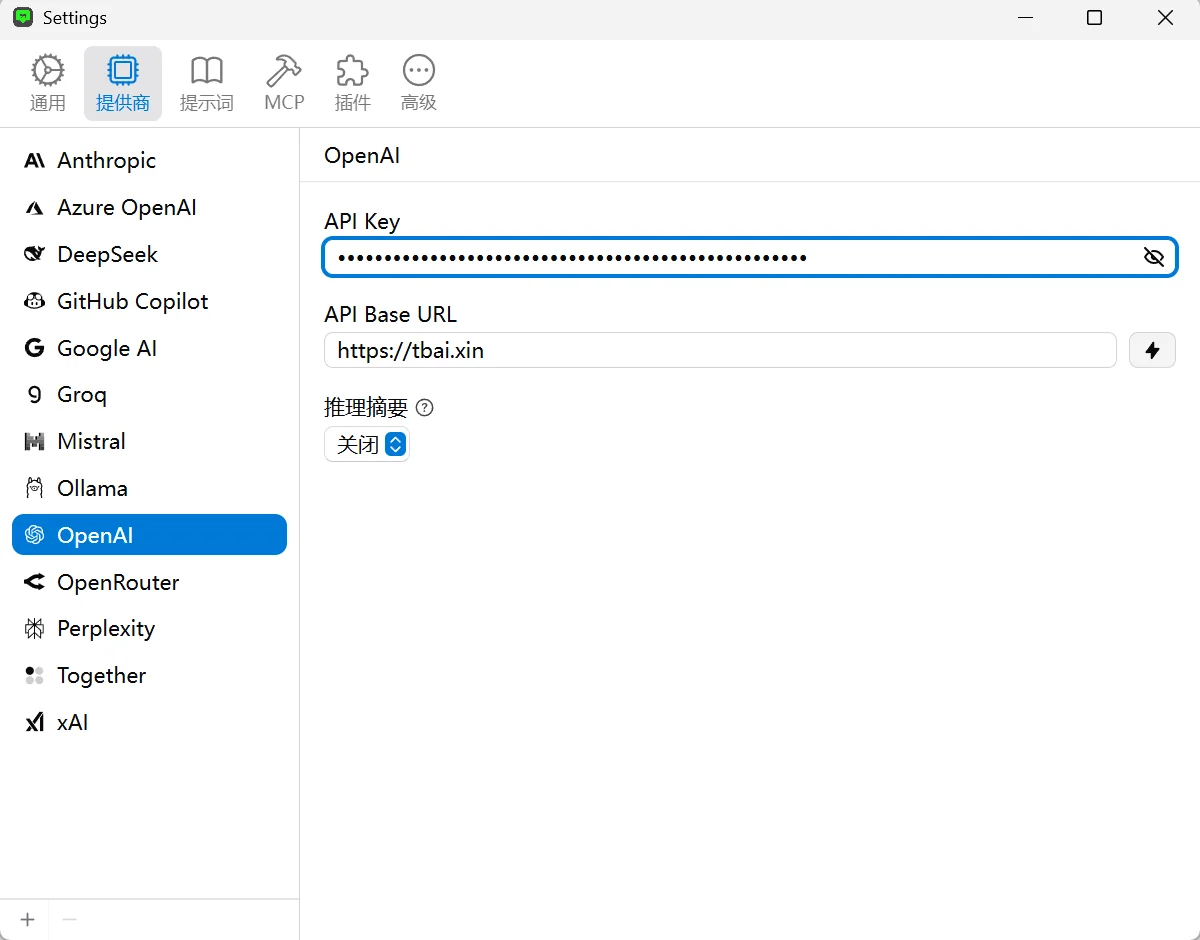Remove provider using the minus button
The width and height of the screenshot is (1200, 940).
tap(70, 920)
